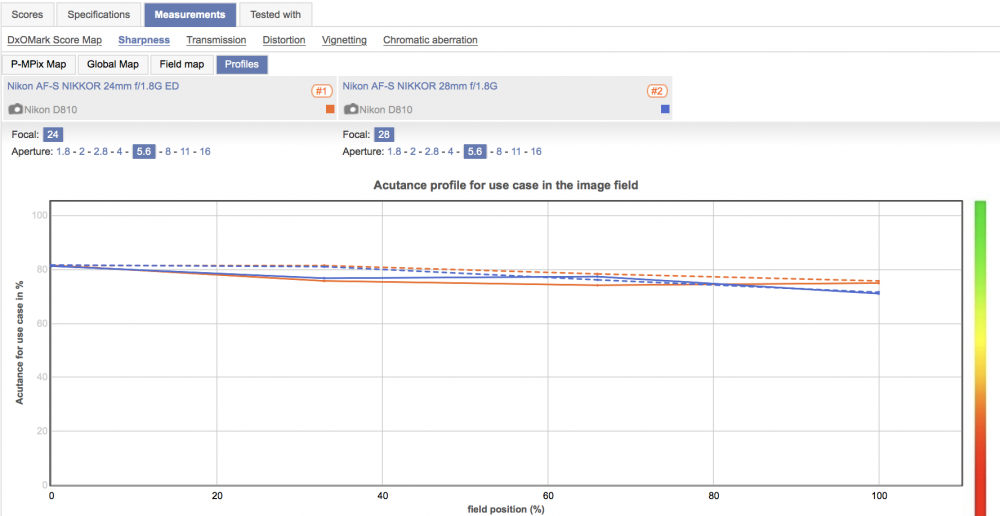Screen dimensions: 1000x516
Task: Open the Vignetting measurement link
Action: click(344, 40)
